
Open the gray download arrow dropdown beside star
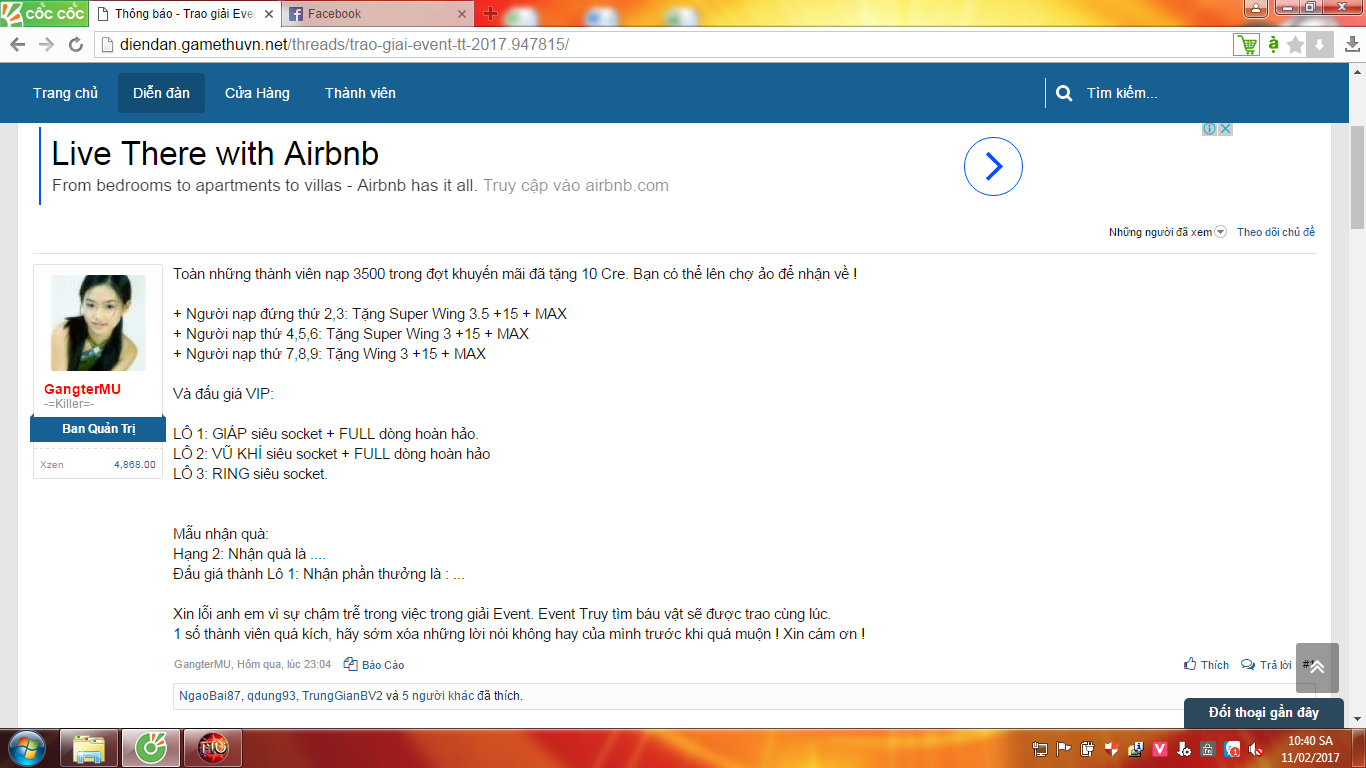[x=1319, y=44]
